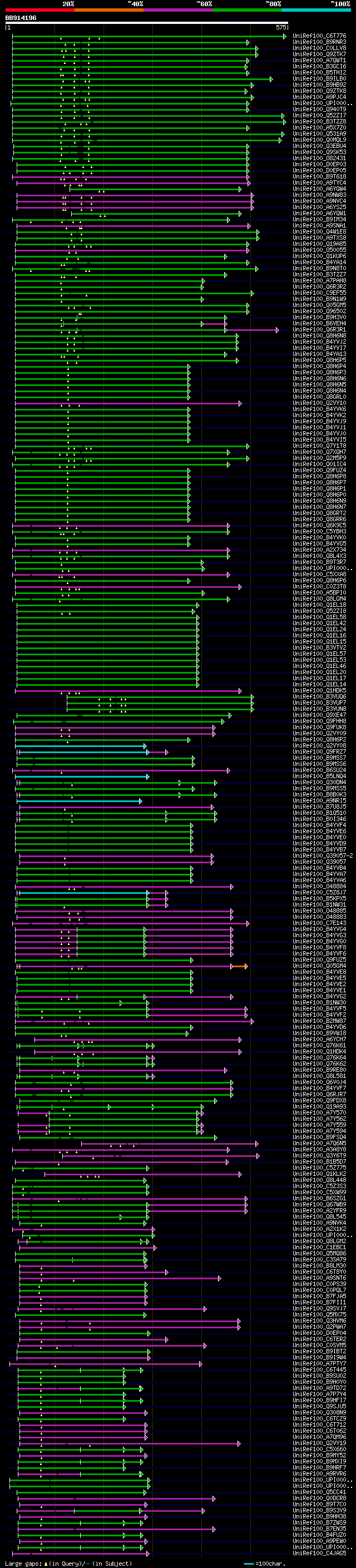The width and height of the screenshot is (356, 1568).
Task: Select hit UniRef100_A6YS25
Action: [319, 207]
